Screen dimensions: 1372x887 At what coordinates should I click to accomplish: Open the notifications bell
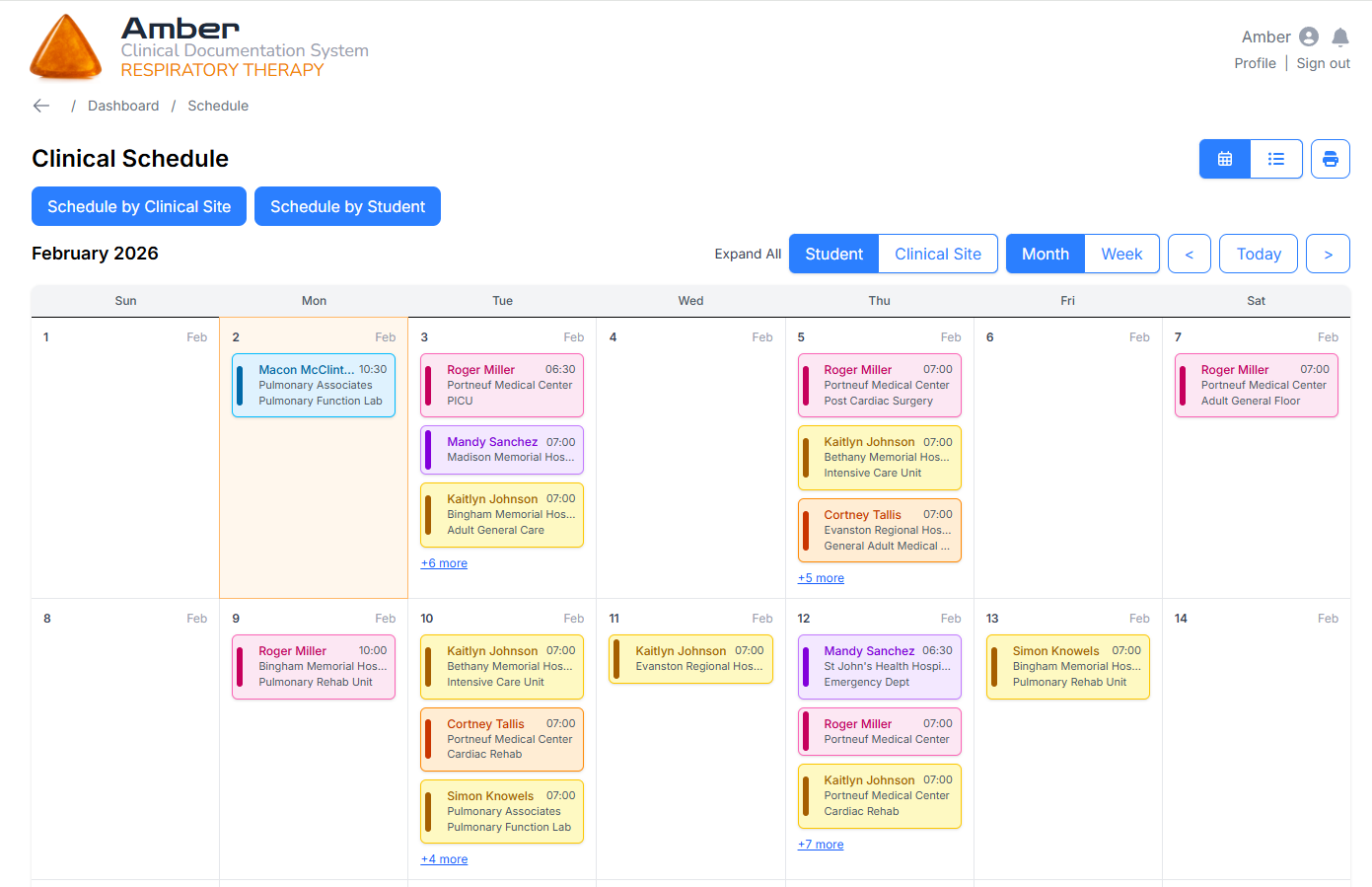pos(1339,37)
